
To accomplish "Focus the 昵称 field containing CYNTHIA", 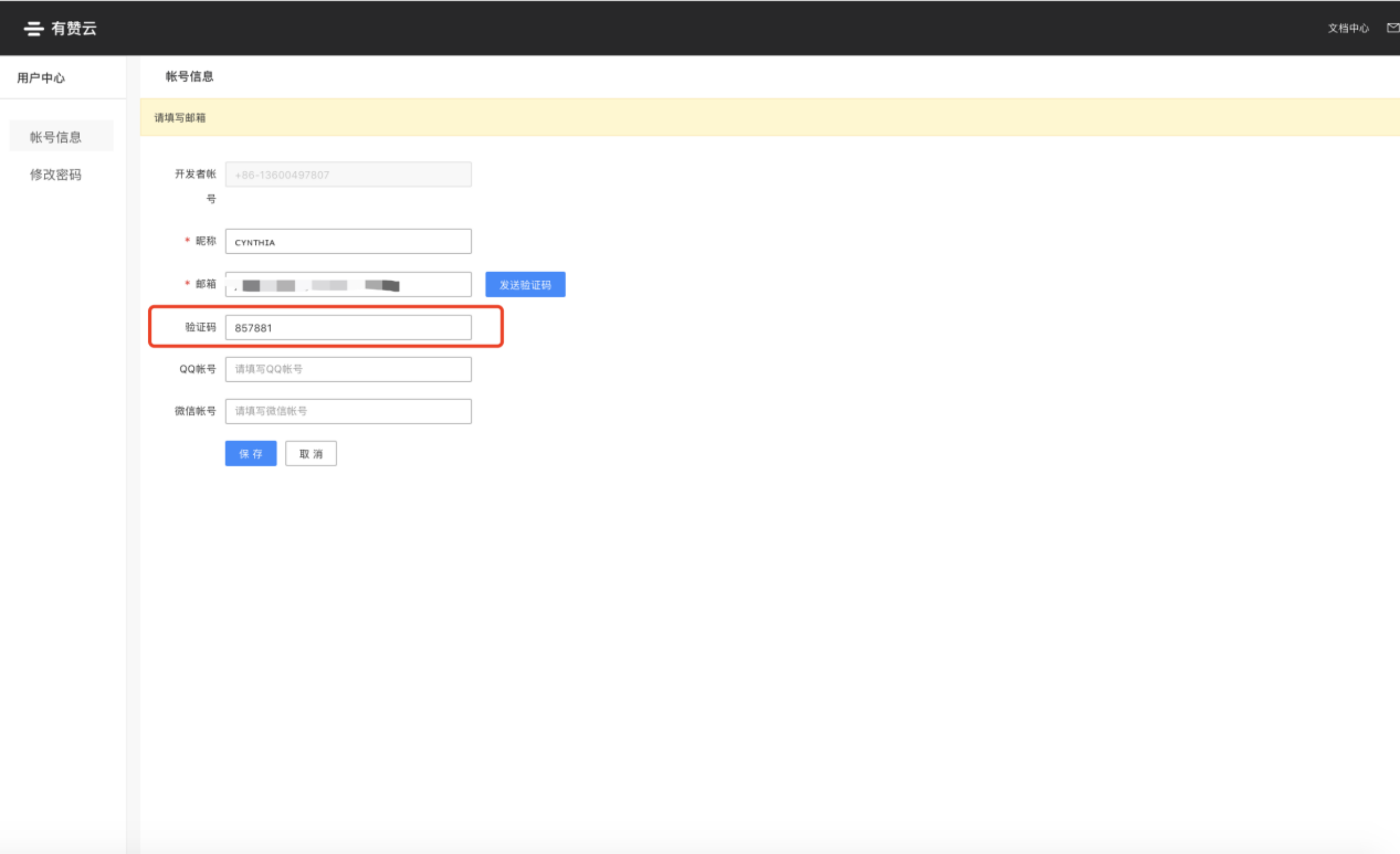I will coord(348,242).
